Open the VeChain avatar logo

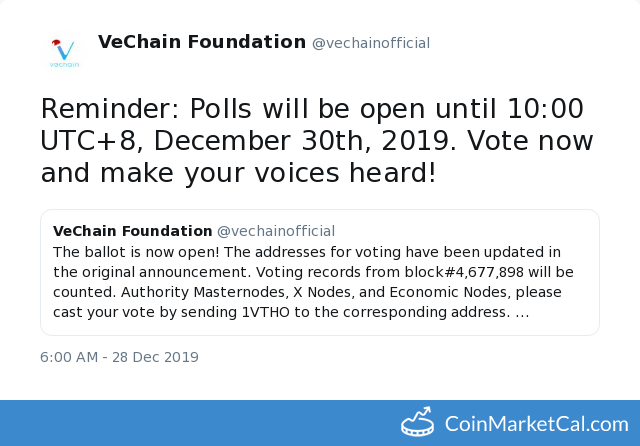64,53
